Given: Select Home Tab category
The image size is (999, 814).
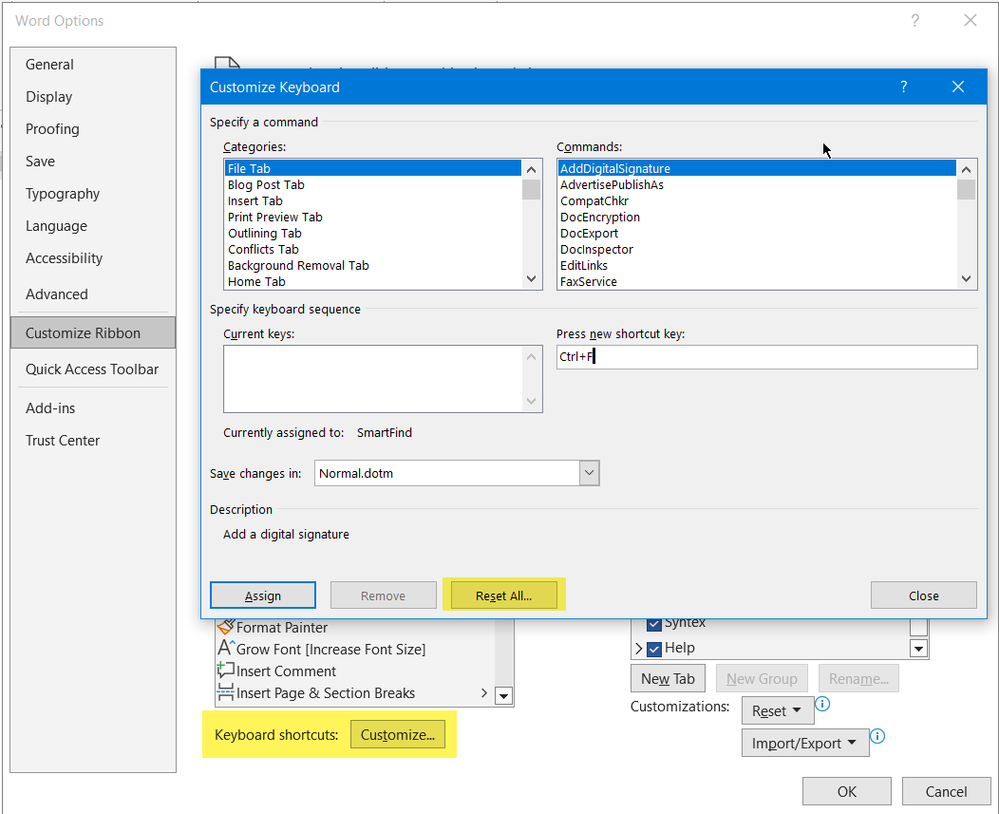Looking at the screenshot, I should point(373,282).
